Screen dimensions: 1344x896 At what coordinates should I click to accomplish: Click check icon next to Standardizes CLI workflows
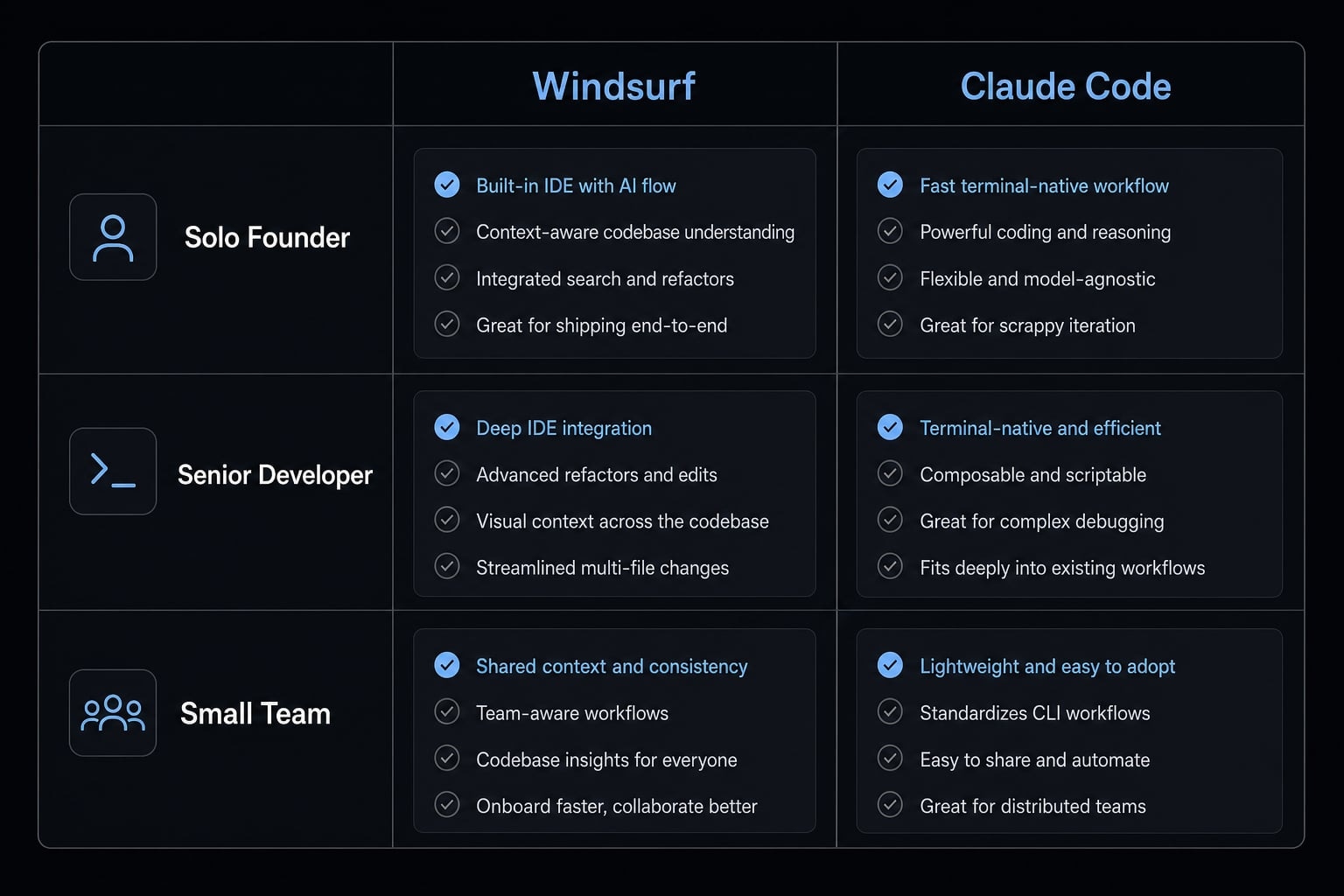point(890,711)
